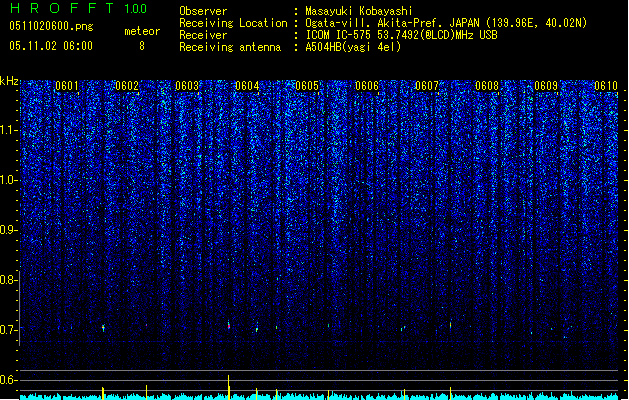Click the 0.6 kHz axis label
This screenshot has width=629, height=400.
tap(8, 380)
